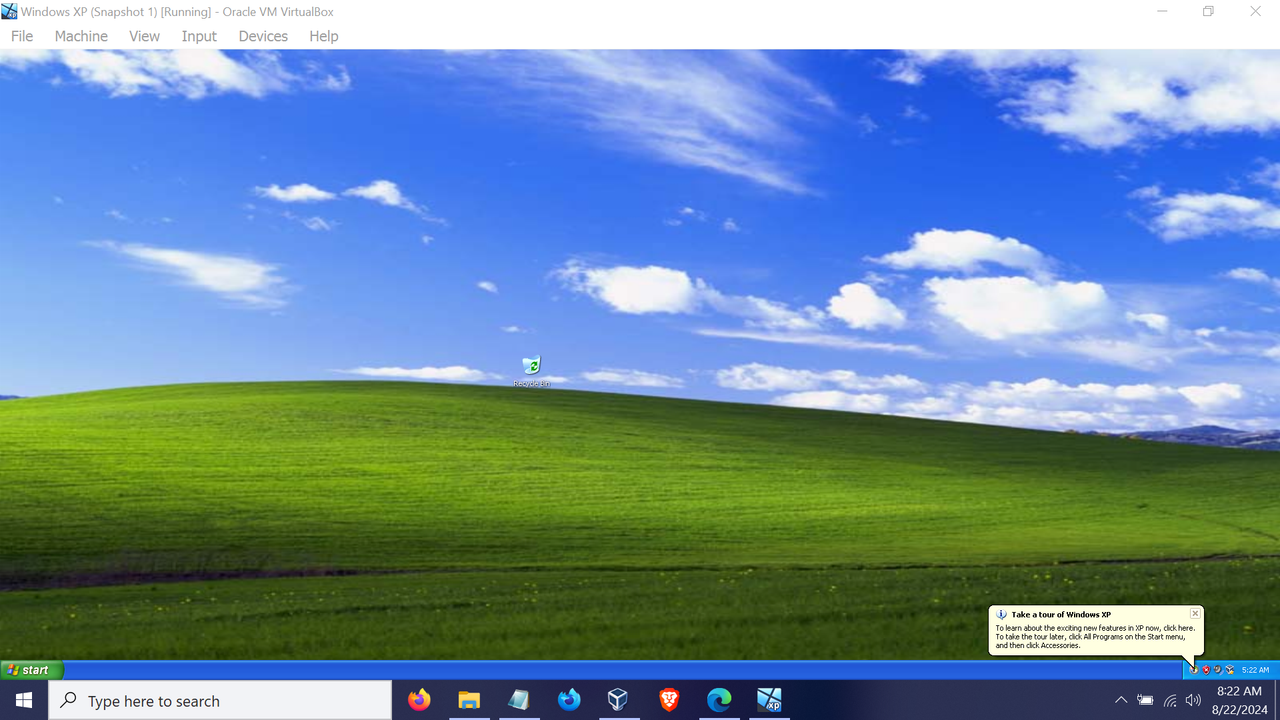This screenshot has height=720, width=1280.
Task: Select the Windows XP VM window in the taskbar
Action: pyautogui.click(x=768, y=699)
